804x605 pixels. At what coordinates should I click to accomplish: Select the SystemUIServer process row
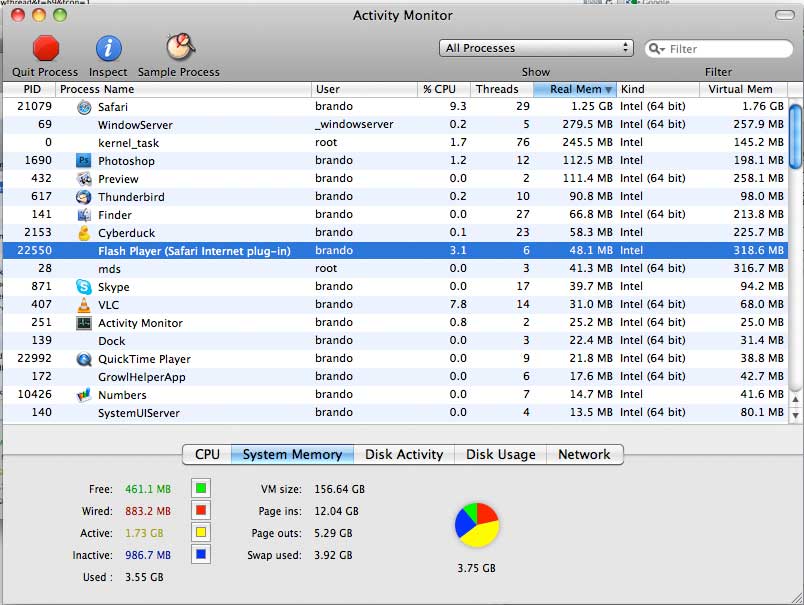(395, 413)
